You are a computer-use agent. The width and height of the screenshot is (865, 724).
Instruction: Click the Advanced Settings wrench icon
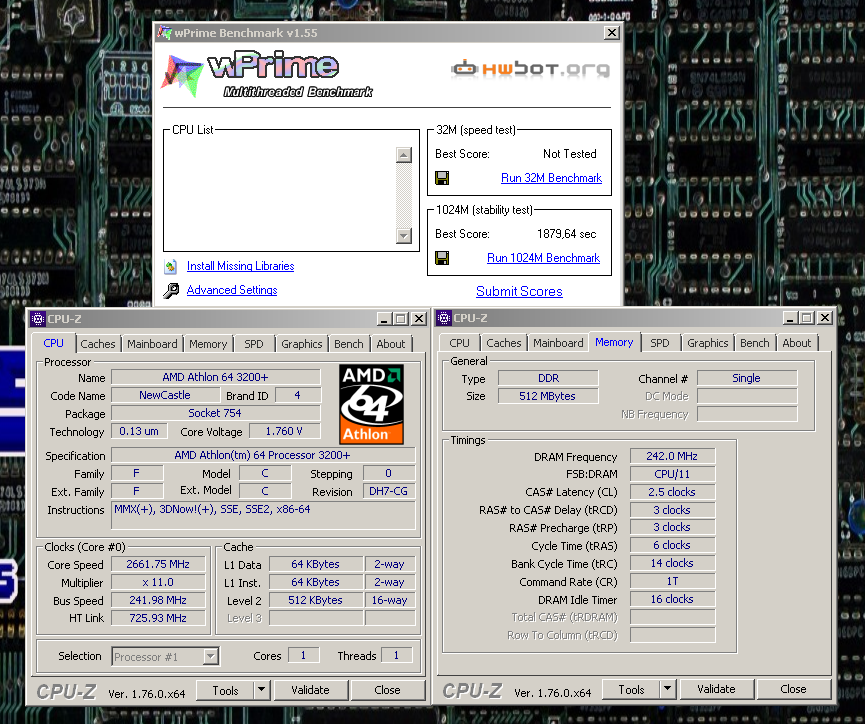(171, 290)
